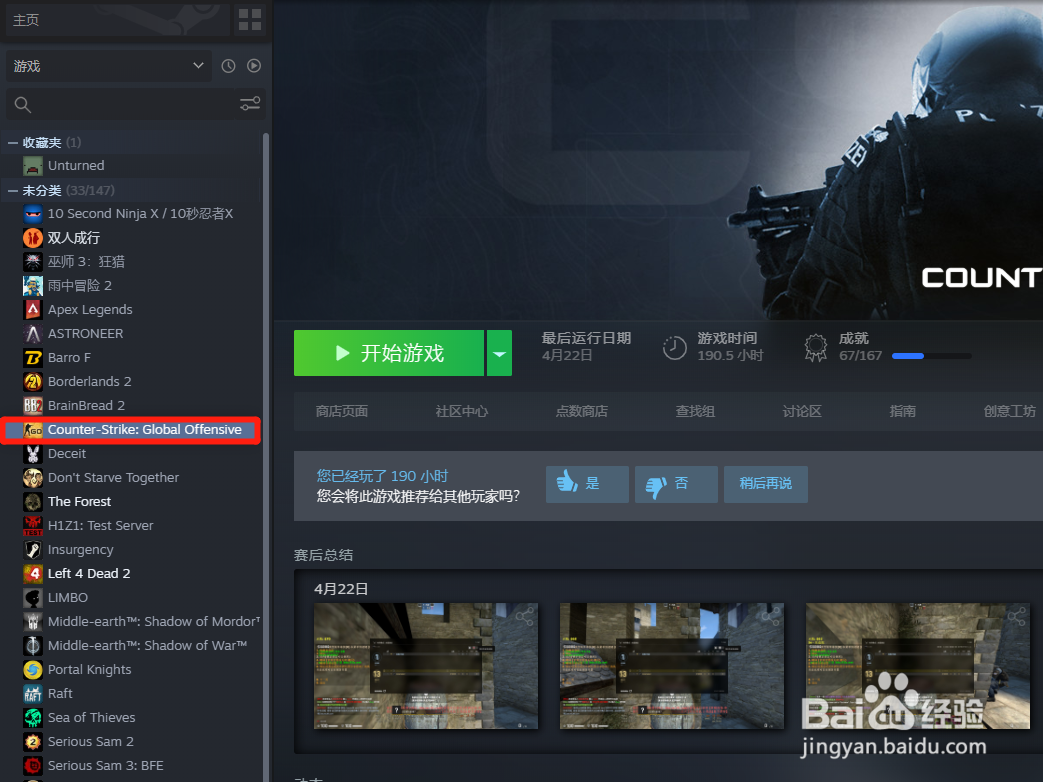
Task: Select Don't Starve Together icon
Action: click(x=33, y=477)
